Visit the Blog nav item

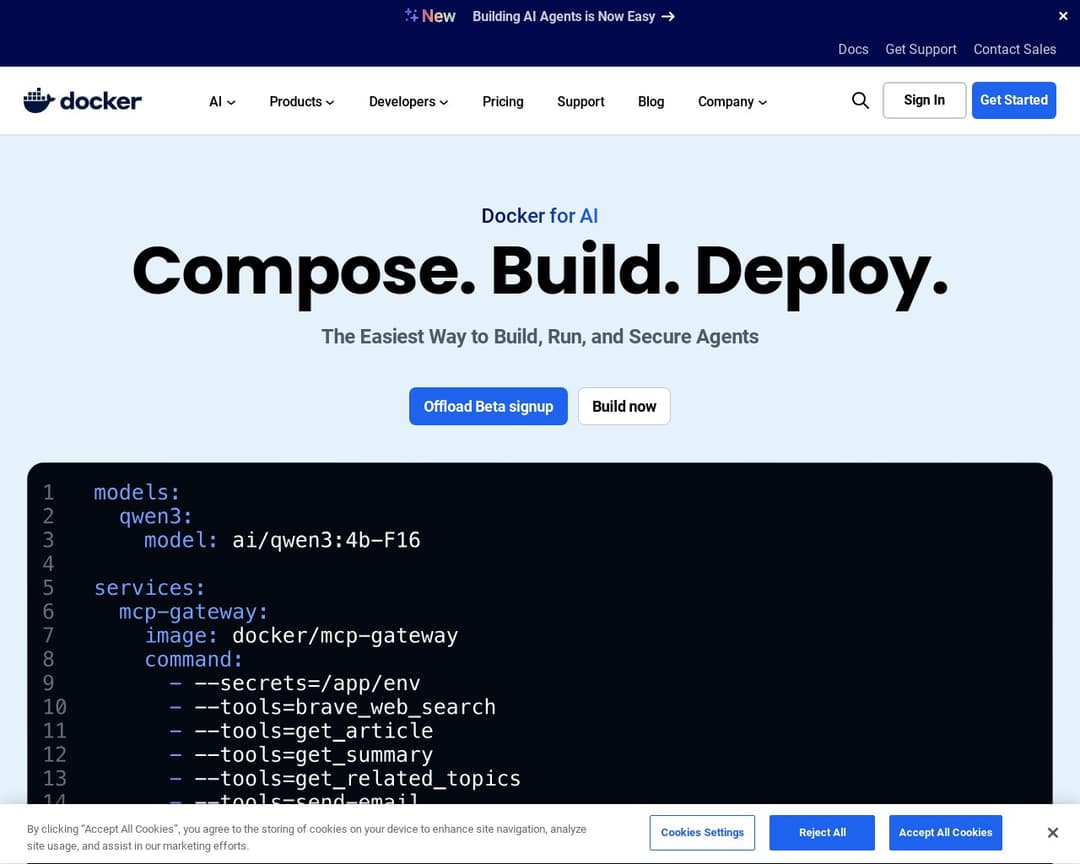651,101
